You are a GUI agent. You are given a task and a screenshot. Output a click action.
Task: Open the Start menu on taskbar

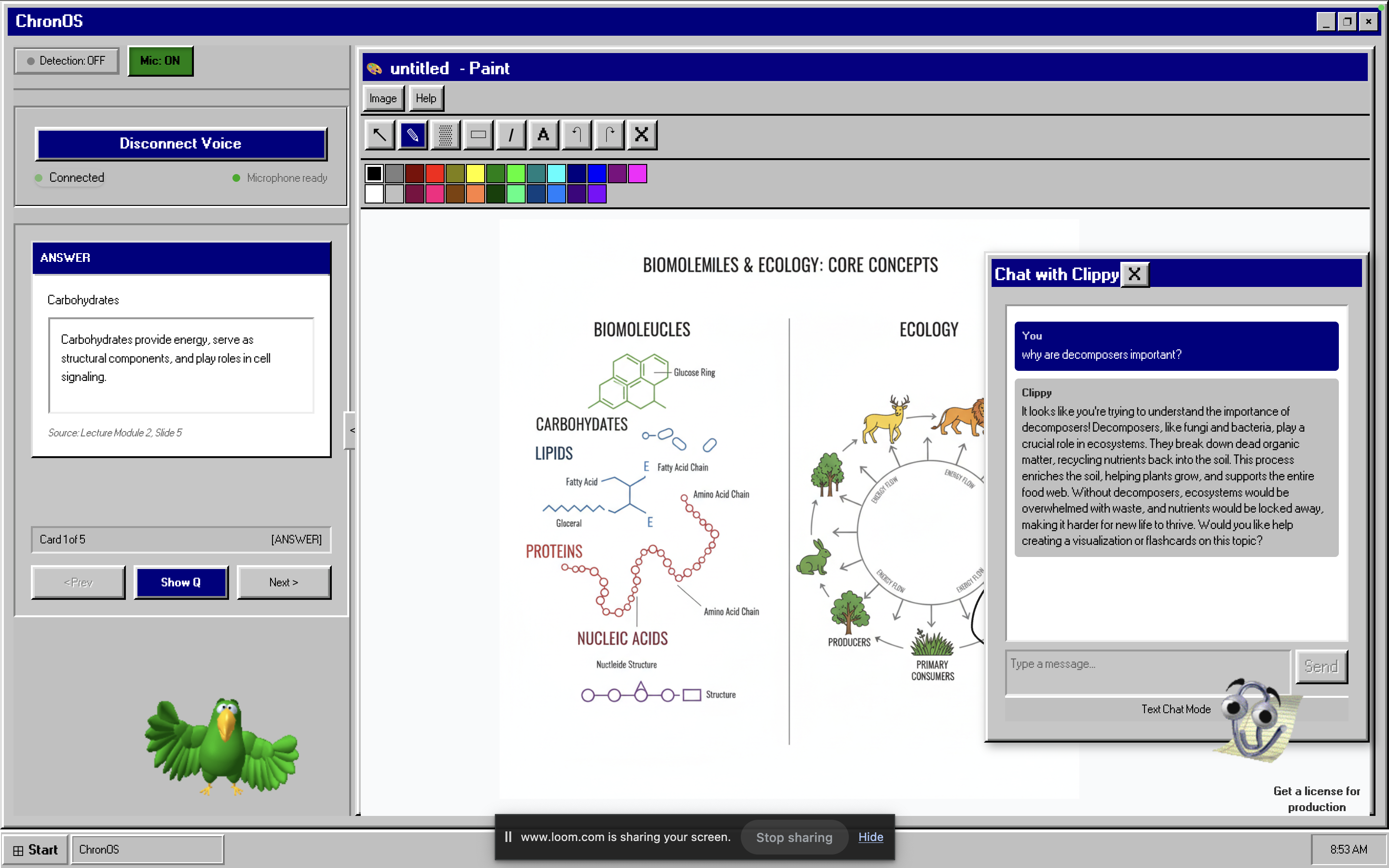tap(36, 850)
